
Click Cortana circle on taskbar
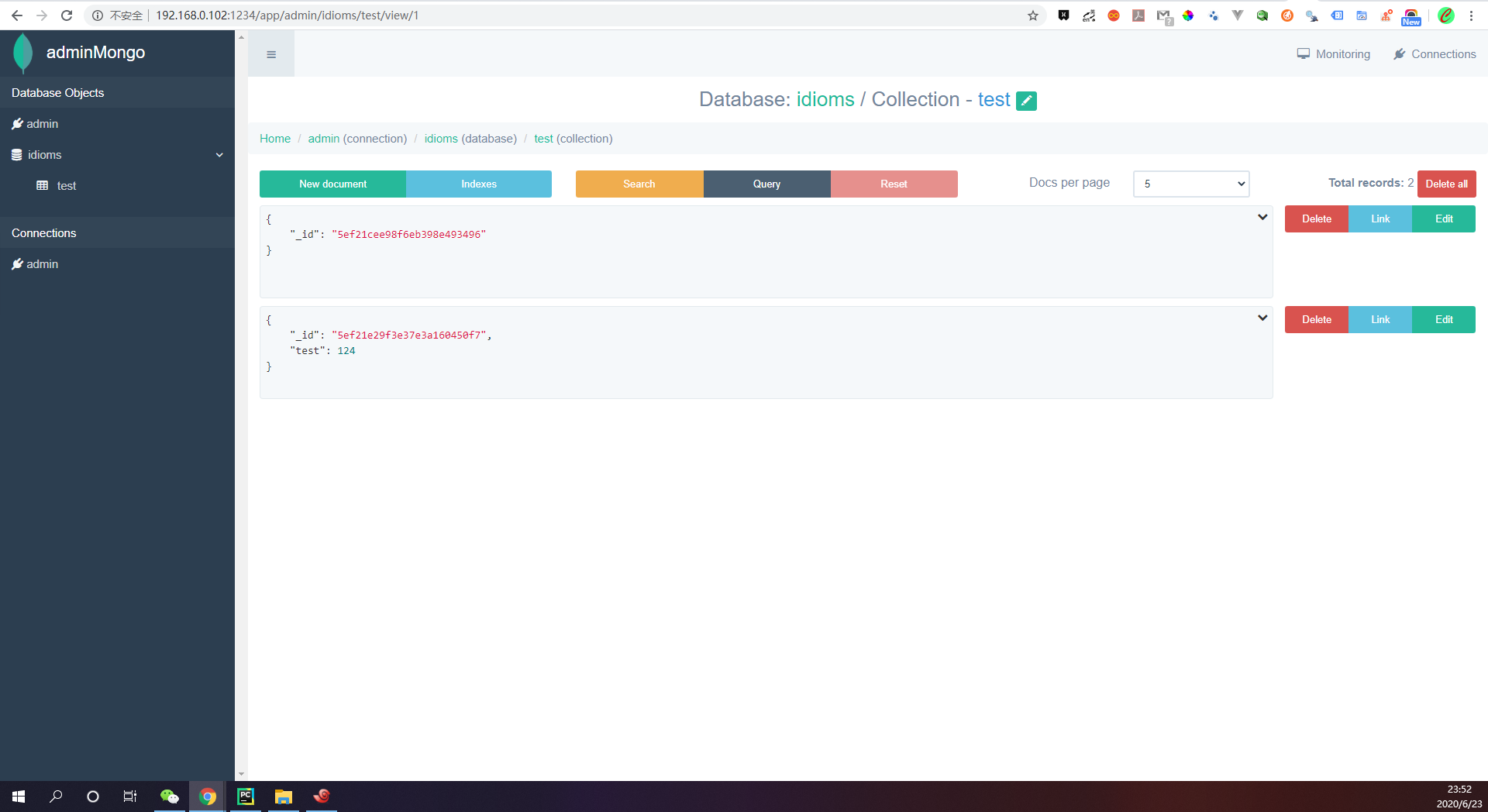click(93, 797)
